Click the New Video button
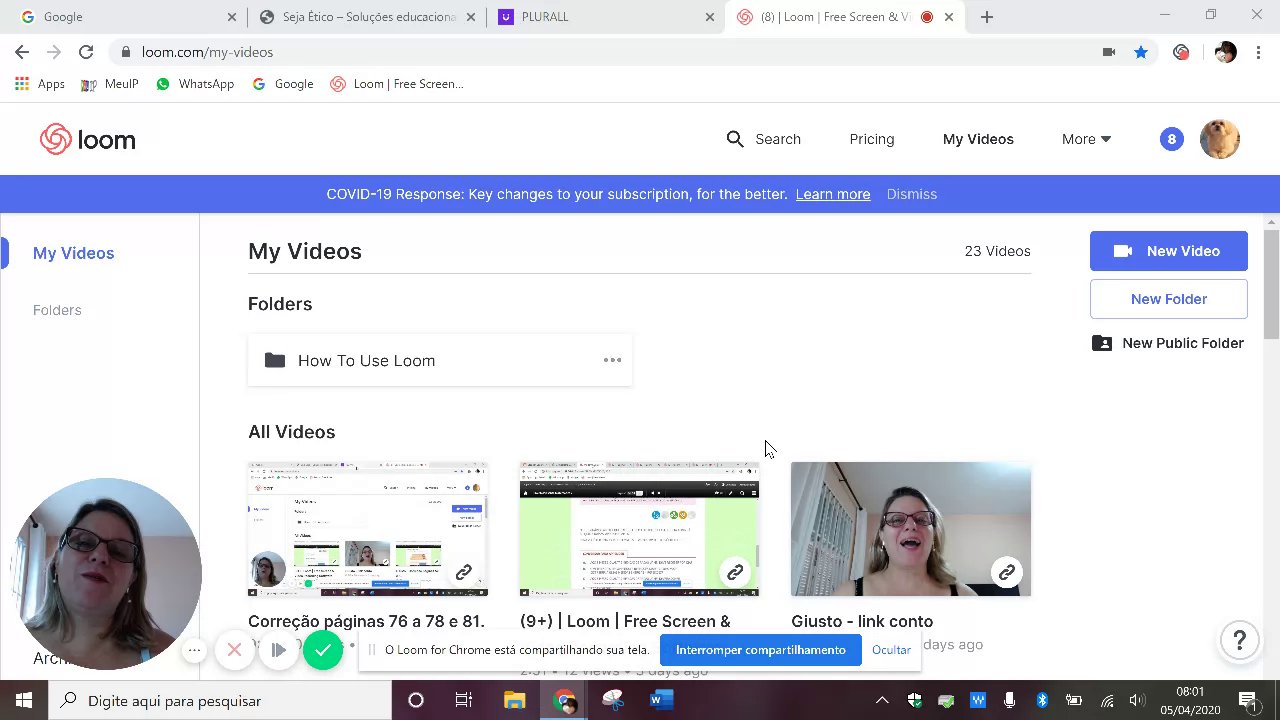This screenshot has width=1280, height=720. (x=1169, y=251)
